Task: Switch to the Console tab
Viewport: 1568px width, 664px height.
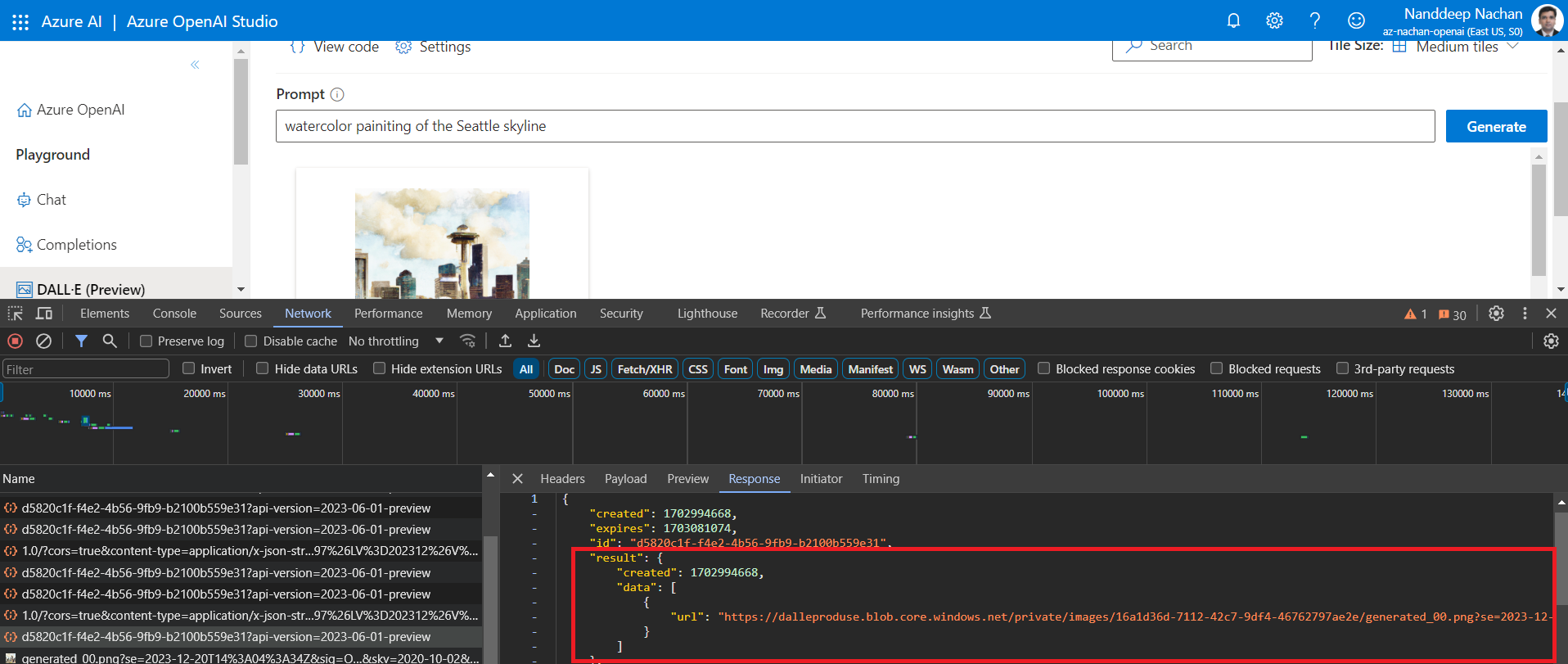Action: [x=174, y=314]
